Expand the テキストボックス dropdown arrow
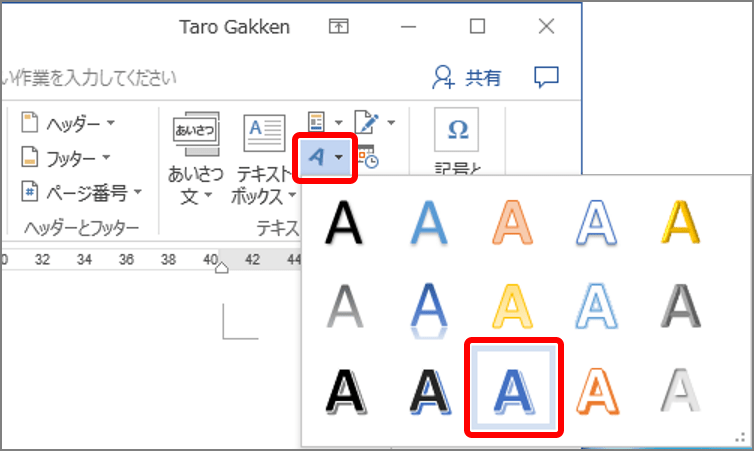This screenshot has height=451, width=754. click(x=292, y=195)
